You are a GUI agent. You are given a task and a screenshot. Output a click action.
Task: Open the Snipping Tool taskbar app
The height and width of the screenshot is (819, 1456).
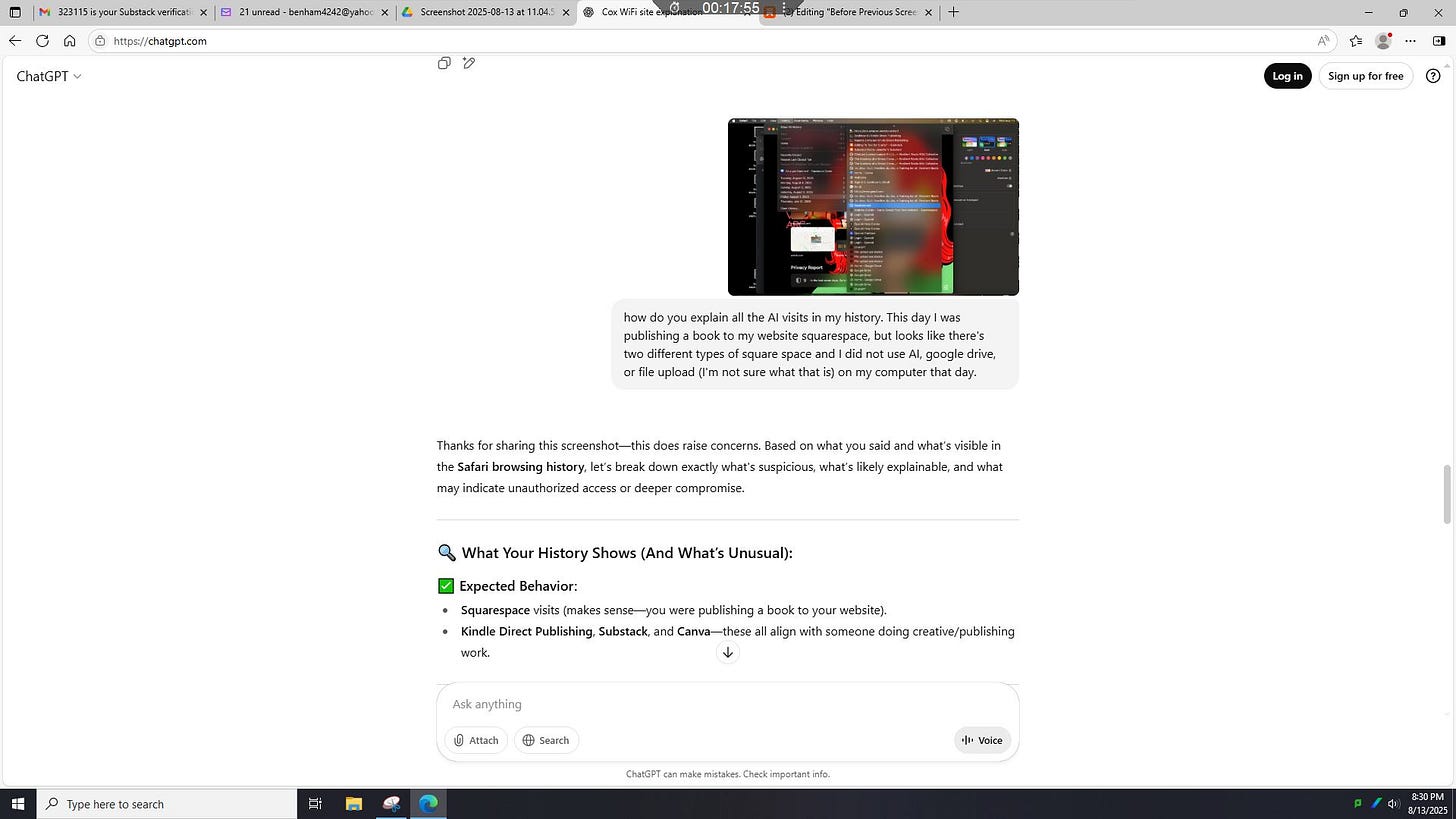(391, 804)
